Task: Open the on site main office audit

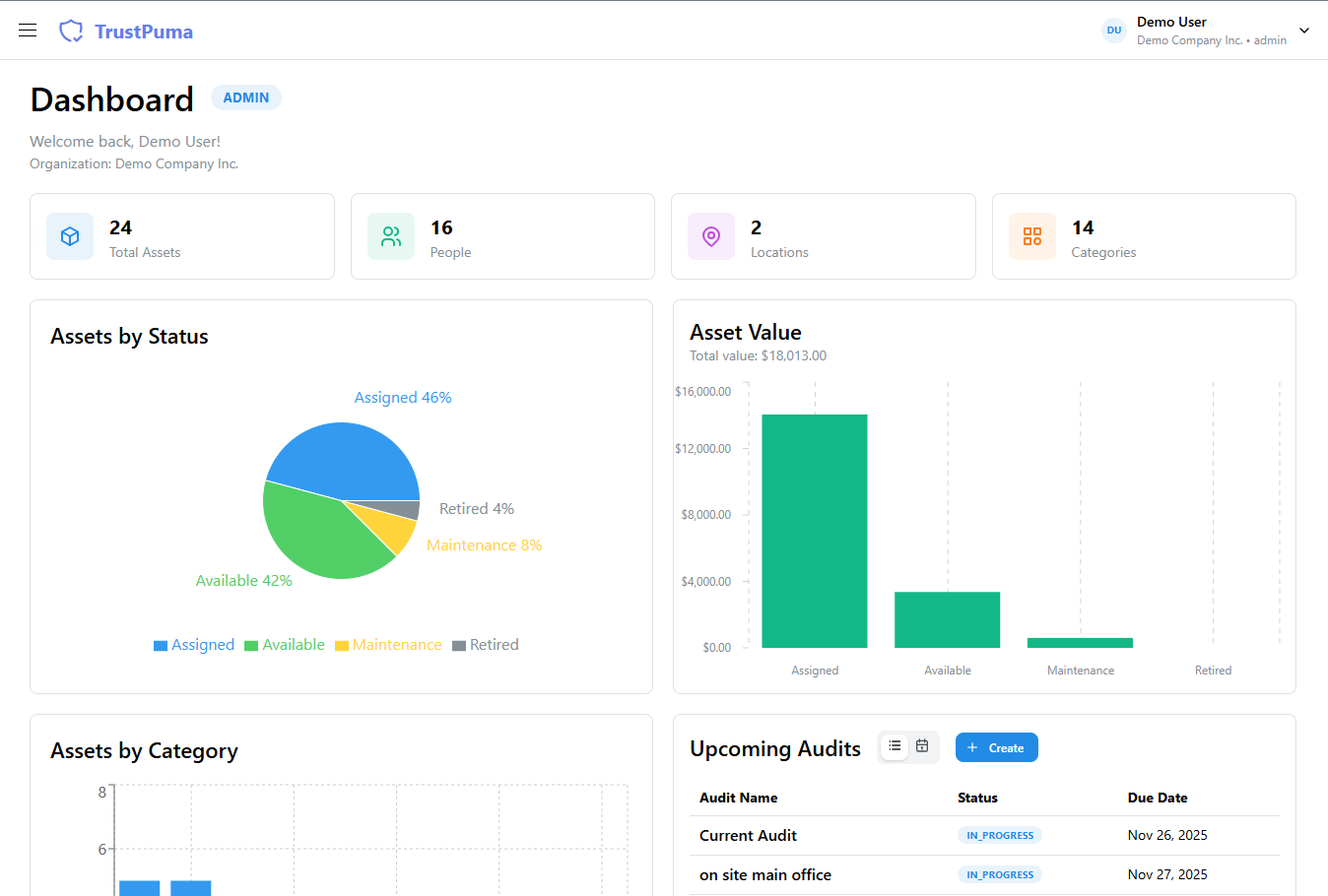Action: tap(764, 874)
